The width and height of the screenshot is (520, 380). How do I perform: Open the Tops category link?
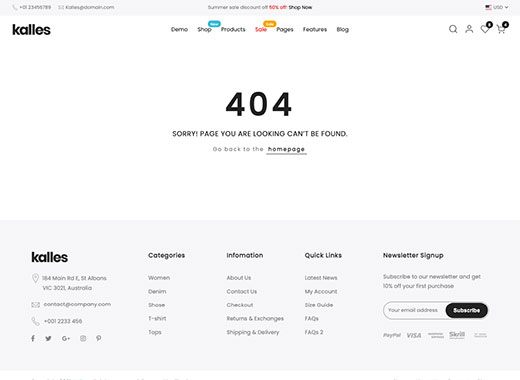[155, 332]
